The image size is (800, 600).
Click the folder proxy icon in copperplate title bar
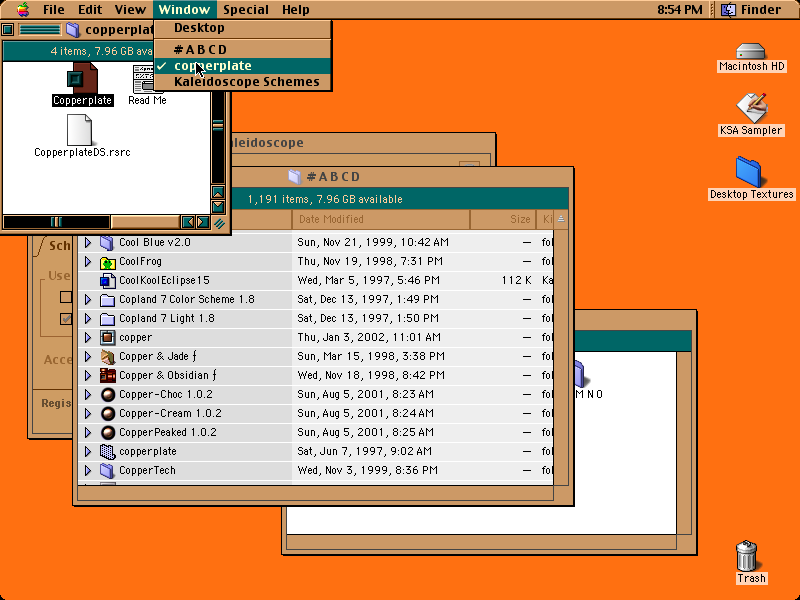point(73,30)
